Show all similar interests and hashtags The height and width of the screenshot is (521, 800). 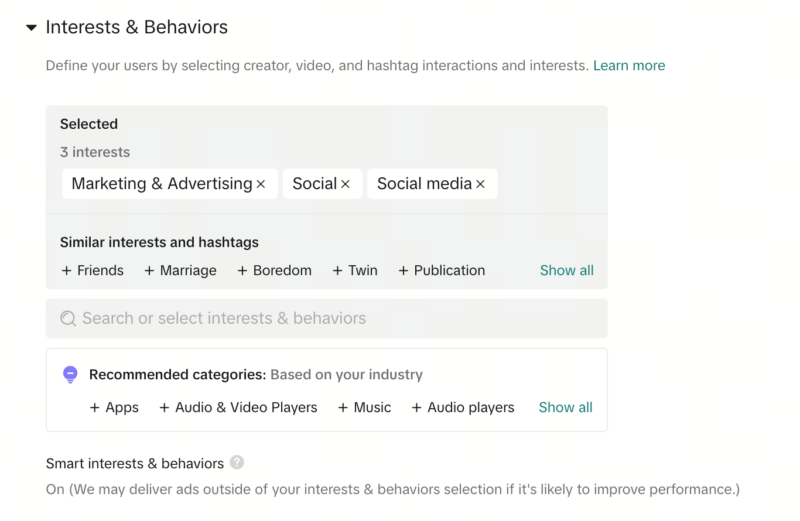[x=566, y=270]
